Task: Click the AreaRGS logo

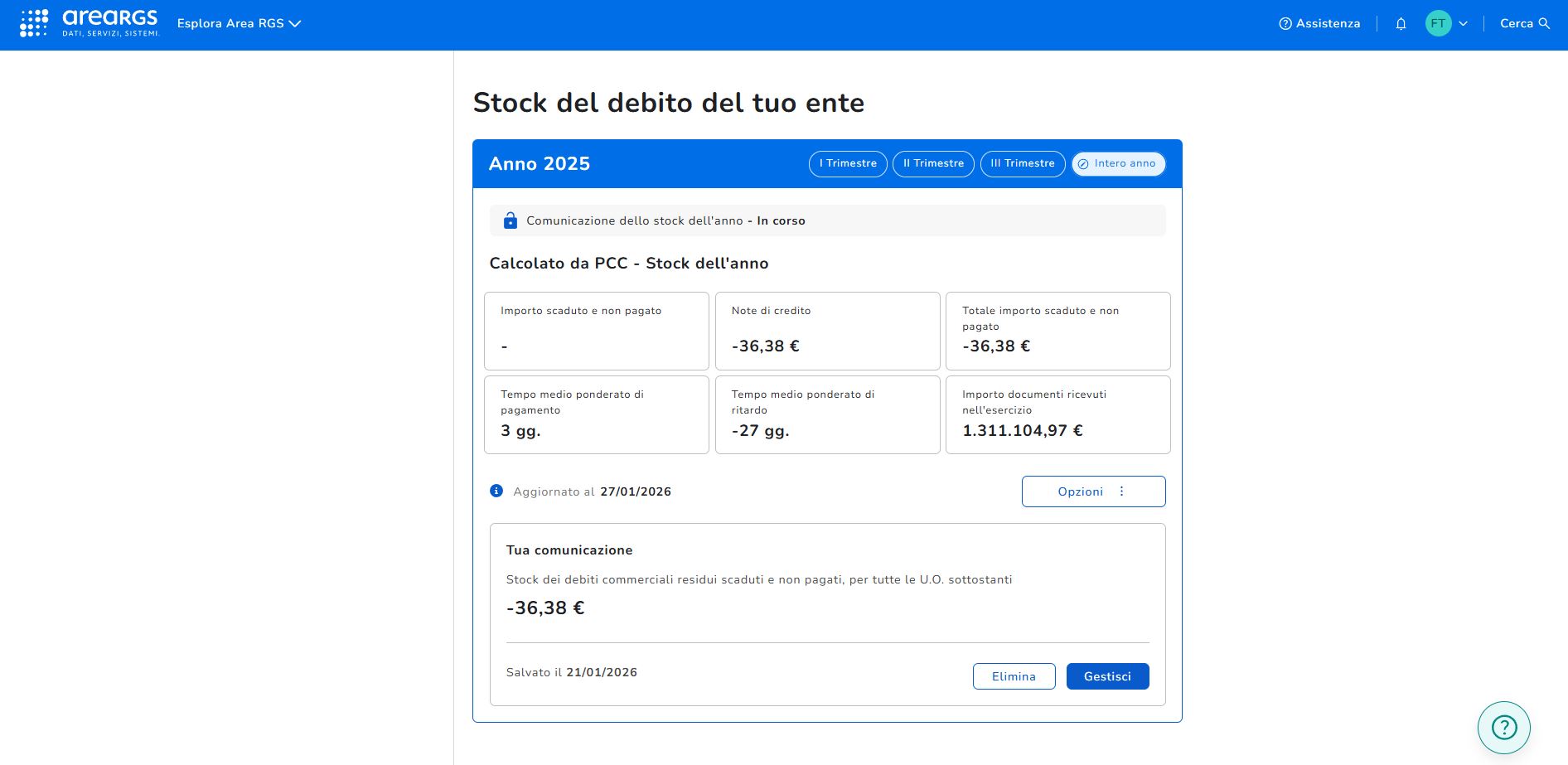Action: pyautogui.click(x=89, y=23)
